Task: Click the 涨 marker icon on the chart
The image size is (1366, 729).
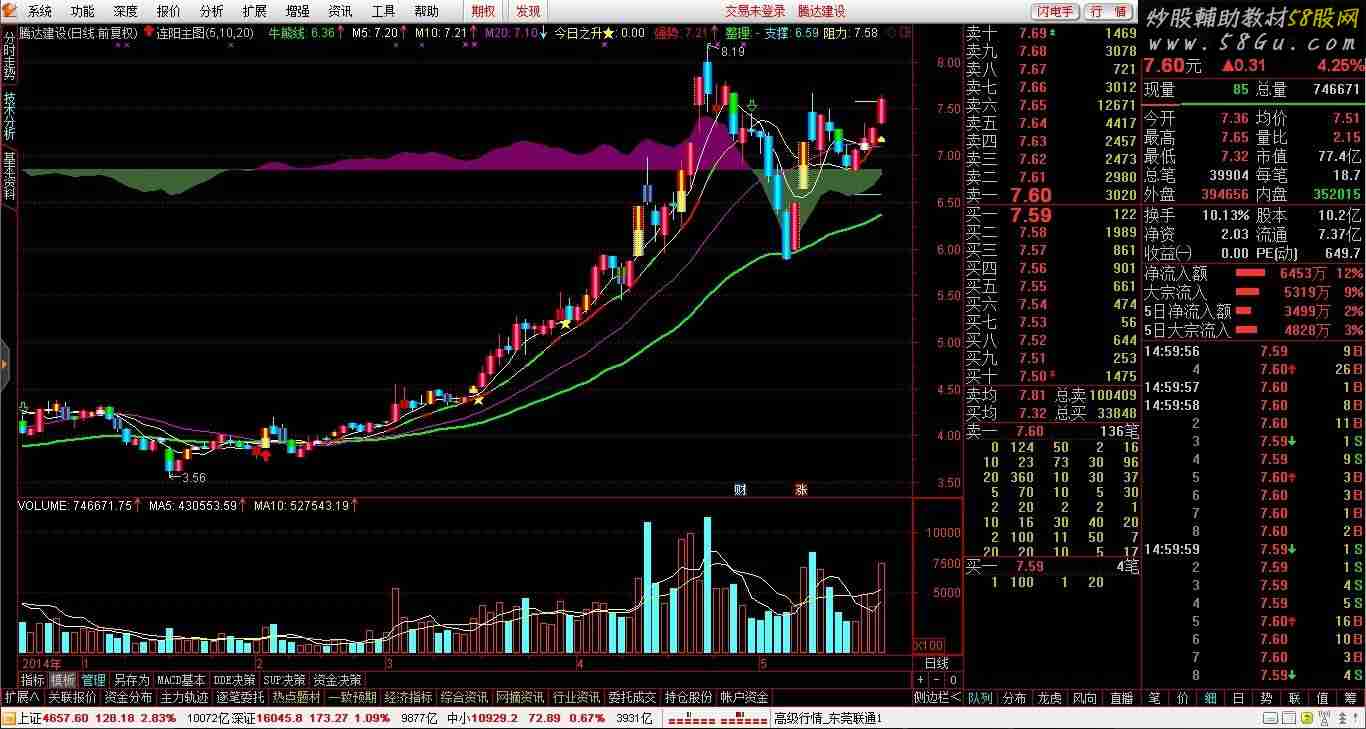Action: coord(801,489)
